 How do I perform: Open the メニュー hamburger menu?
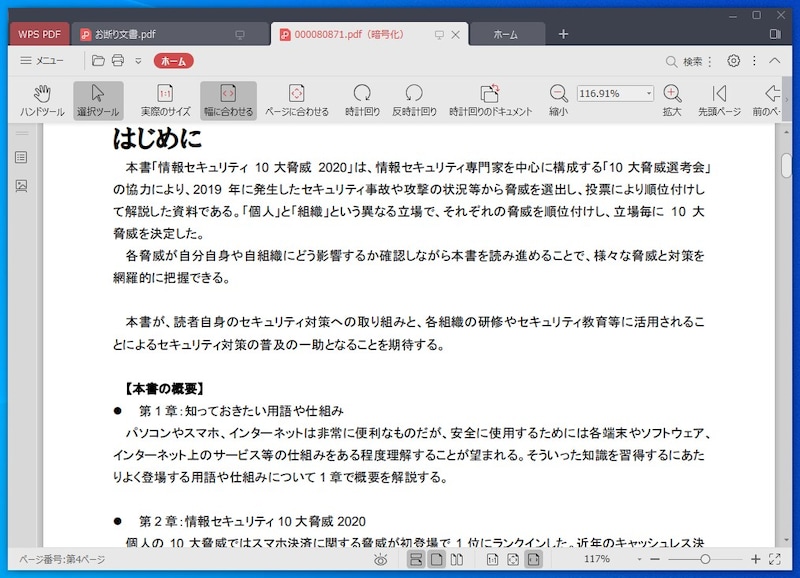click(x=42, y=61)
